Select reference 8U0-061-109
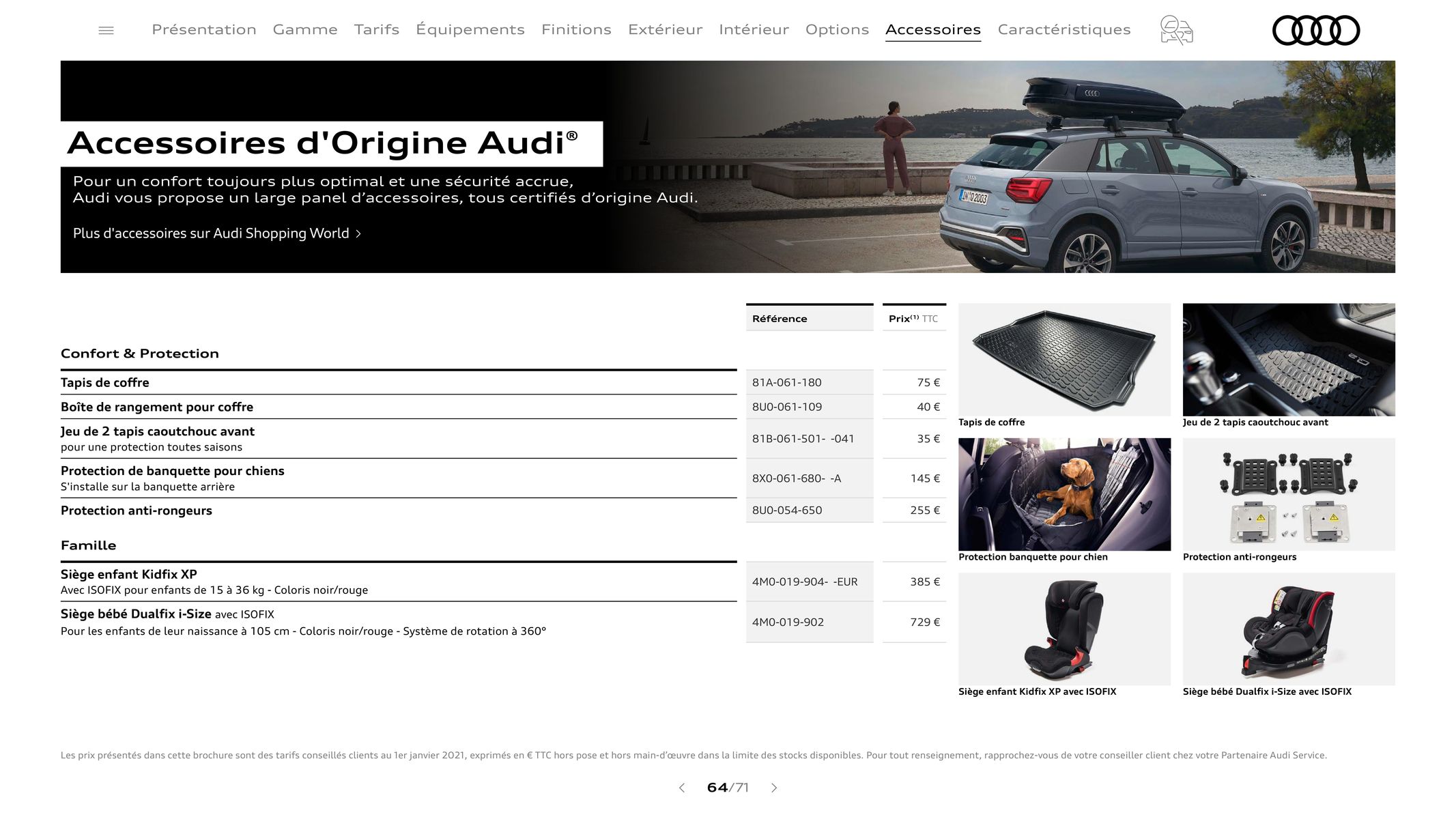Image resolution: width=1456 pixels, height=819 pixels. (x=787, y=407)
